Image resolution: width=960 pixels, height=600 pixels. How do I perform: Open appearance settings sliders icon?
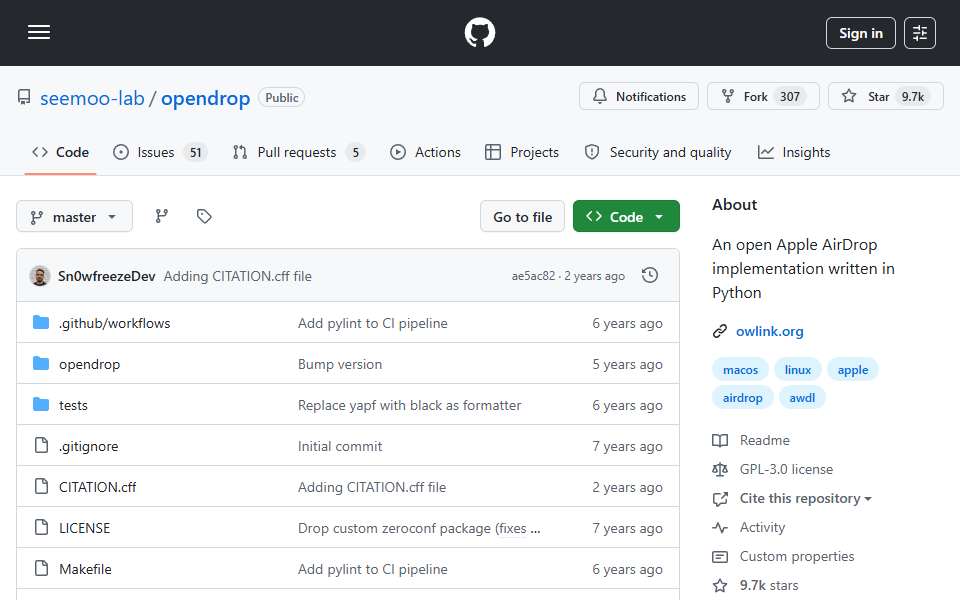920,33
